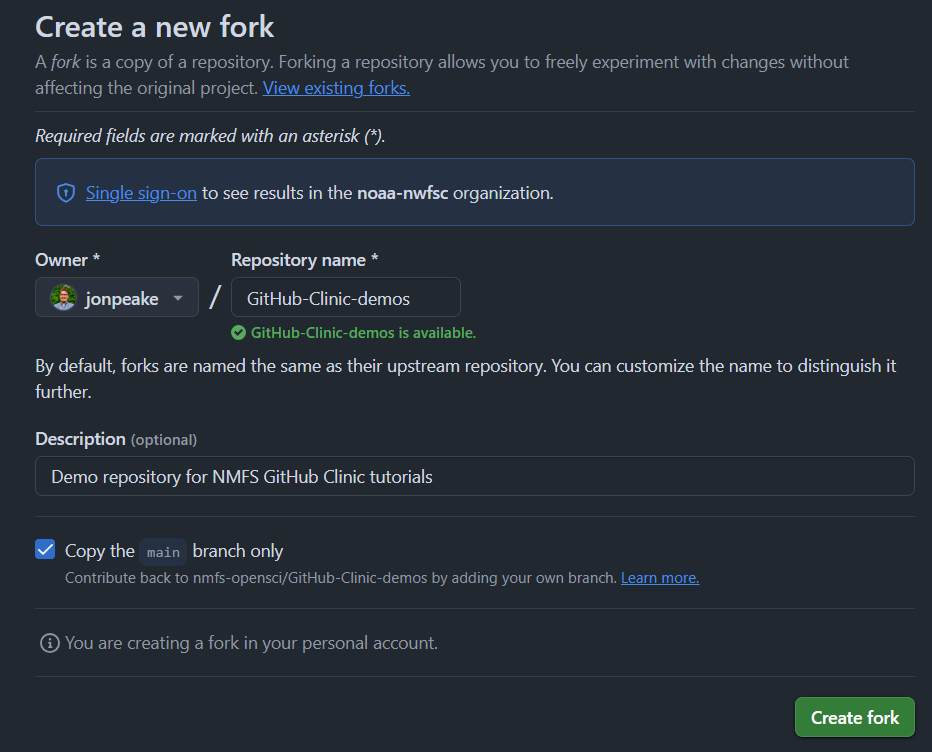Click the slash separator between owner and repository

tap(215, 297)
